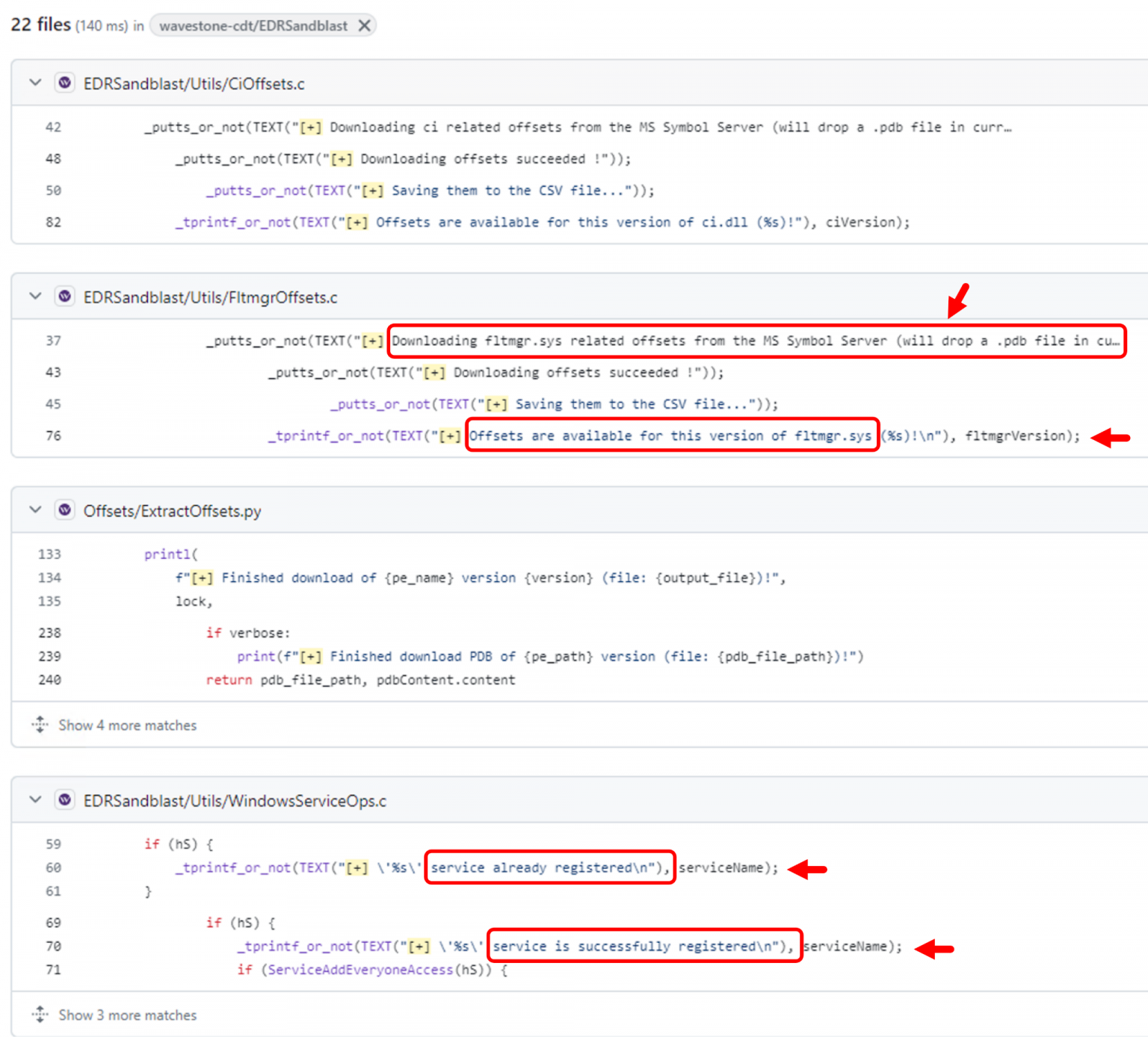Screen dimensions: 1148x1037
Task: Open the EDRSandblast/Utils/CiOffsets.c file link
Action: click(195, 83)
